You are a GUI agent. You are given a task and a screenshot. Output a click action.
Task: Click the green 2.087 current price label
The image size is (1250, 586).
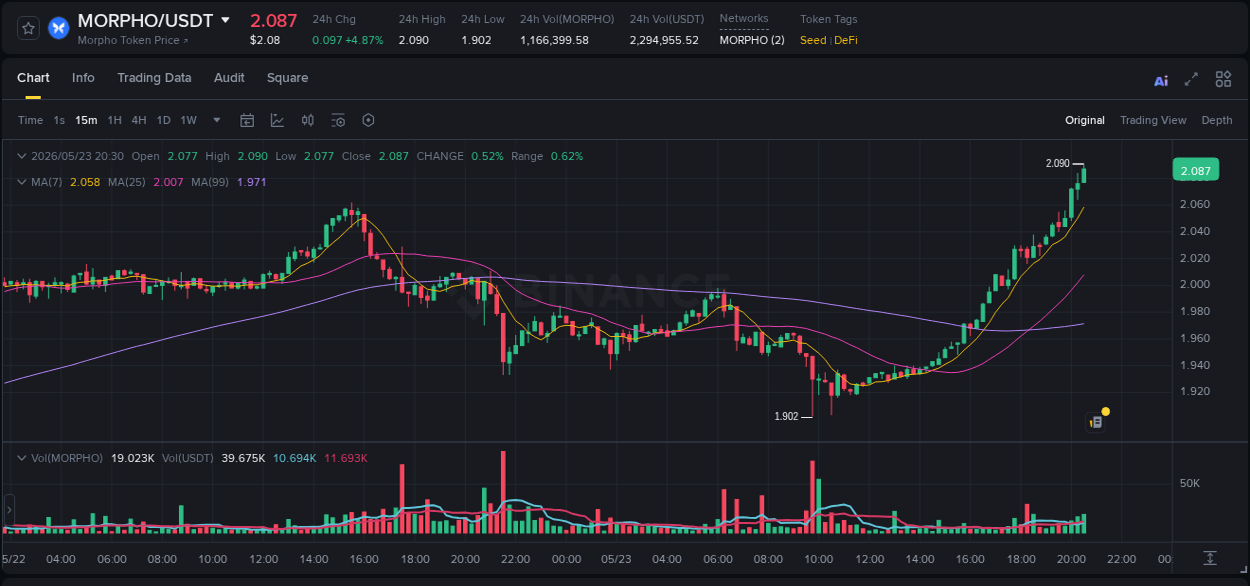pos(1195,170)
